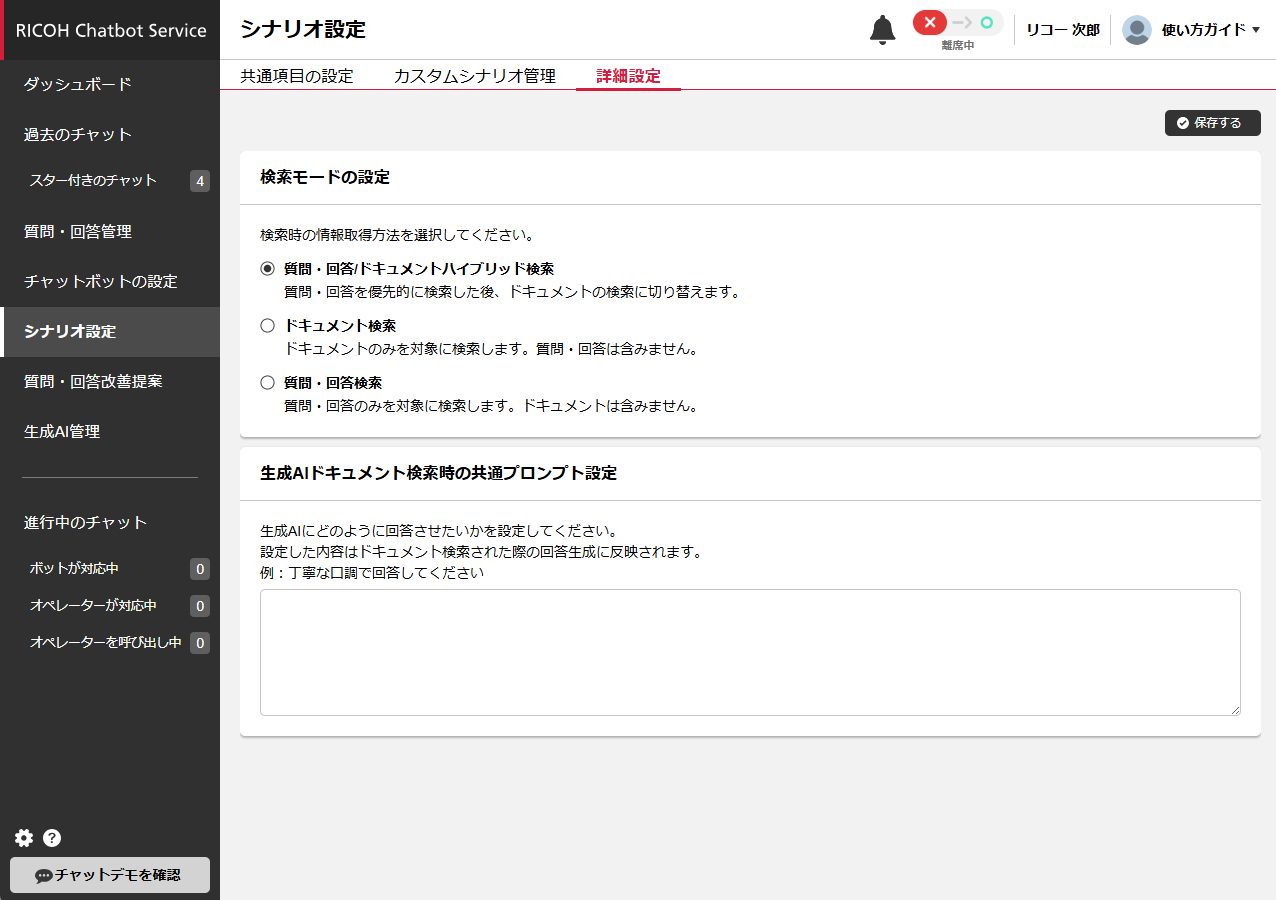Select the 質問・回答検索 radio option
The width and height of the screenshot is (1276, 900).
[267, 383]
